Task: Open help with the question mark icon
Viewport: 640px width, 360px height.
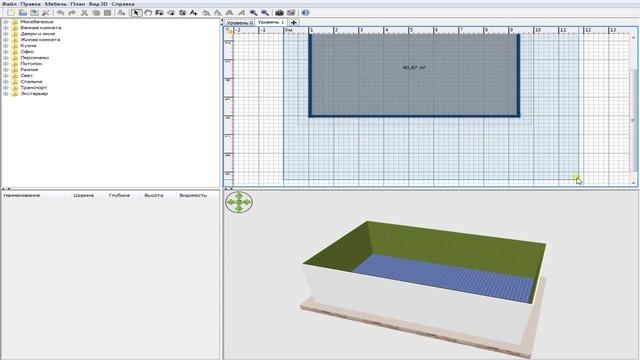Action: tap(305, 13)
